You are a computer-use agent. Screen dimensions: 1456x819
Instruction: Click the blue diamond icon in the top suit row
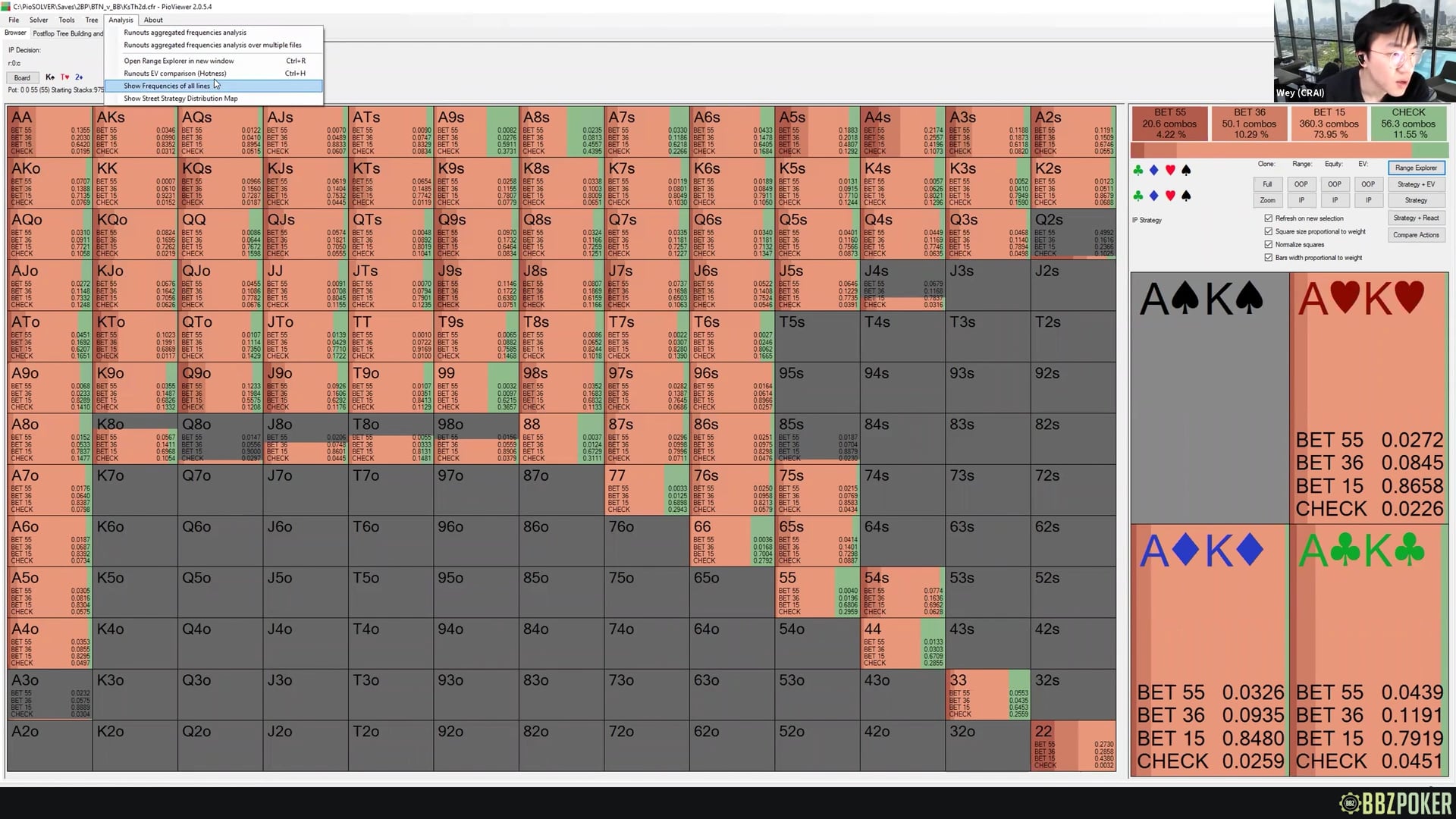tap(1153, 171)
